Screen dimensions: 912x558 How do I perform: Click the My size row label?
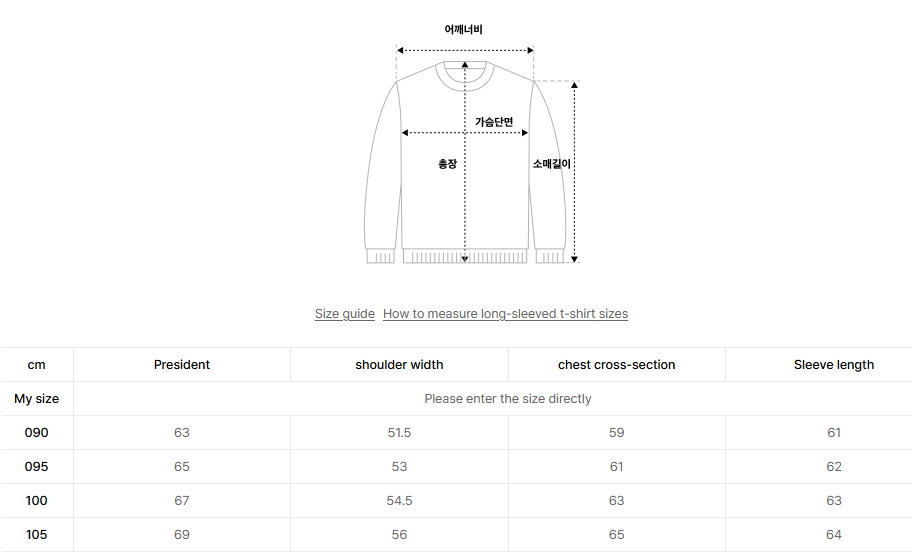click(36, 399)
